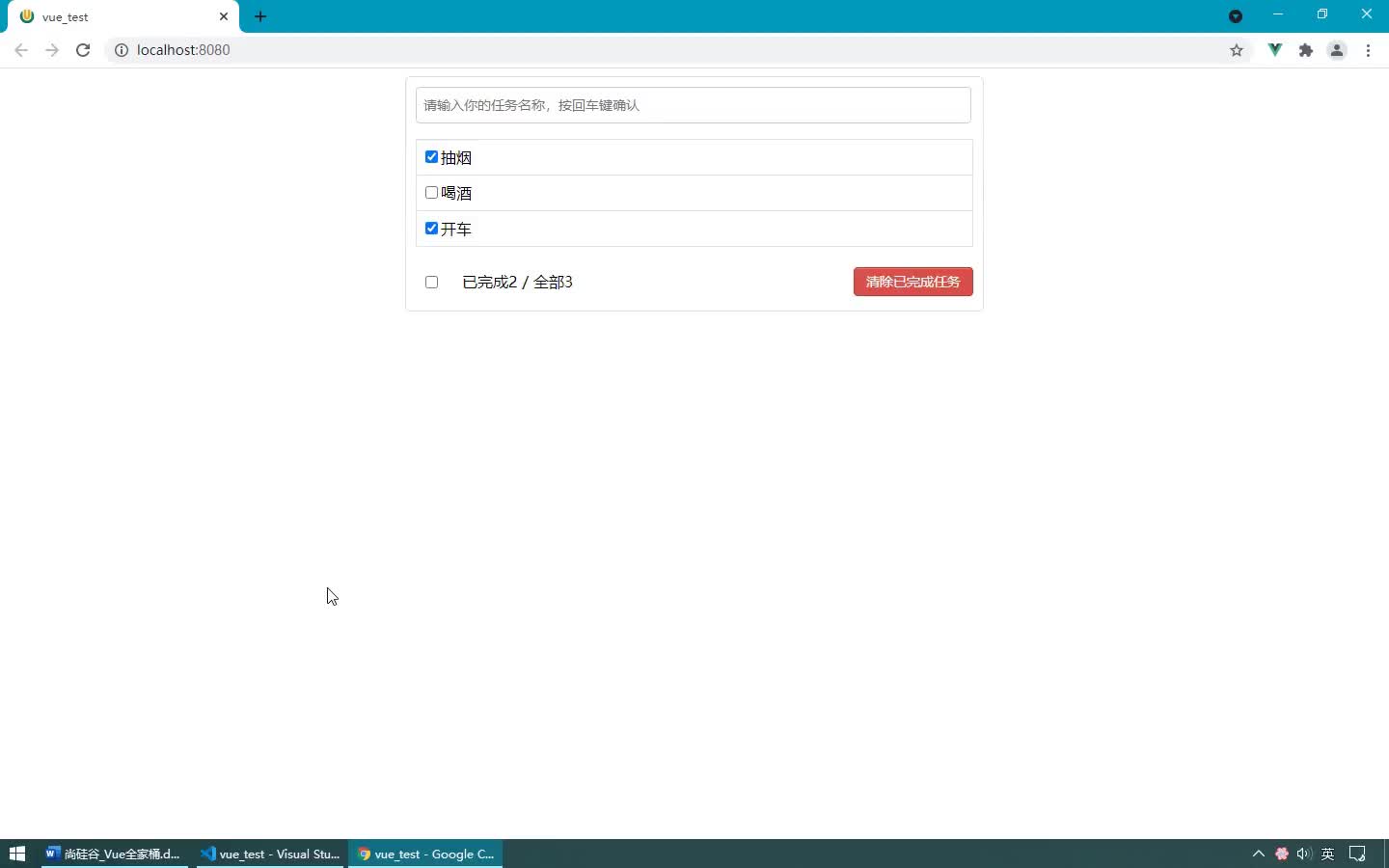Switch to the Word document taskbar item
The image size is (1389, 868).
click(x=114, y=854)
